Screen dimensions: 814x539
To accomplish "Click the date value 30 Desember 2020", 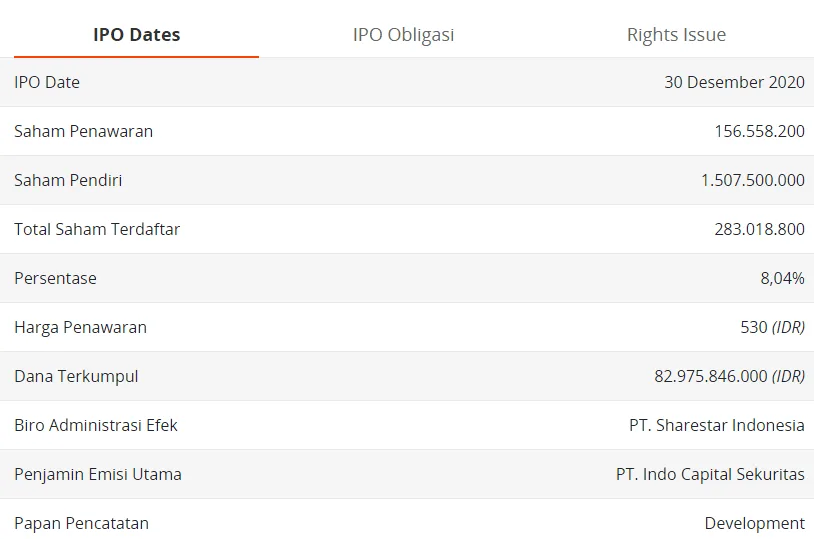I will [x=734, y=82].
